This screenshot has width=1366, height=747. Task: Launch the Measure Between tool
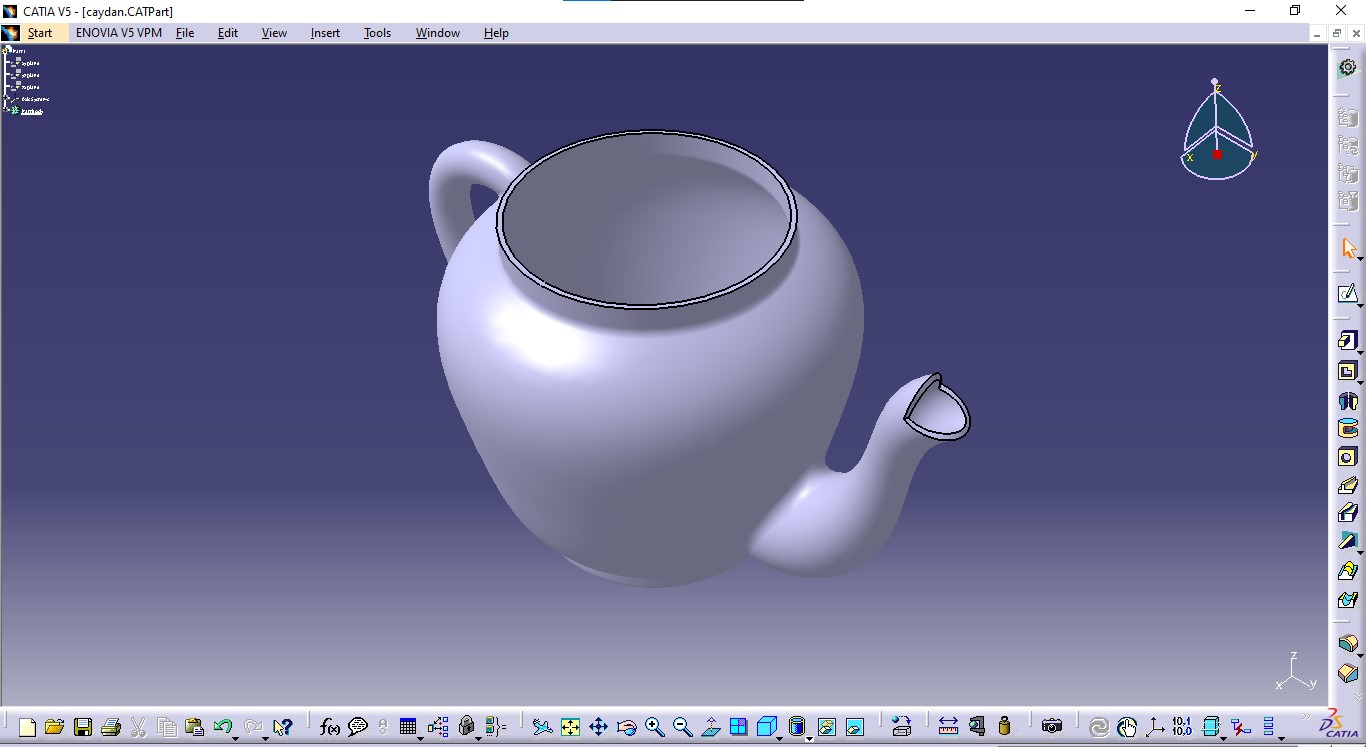click(948, 727)
